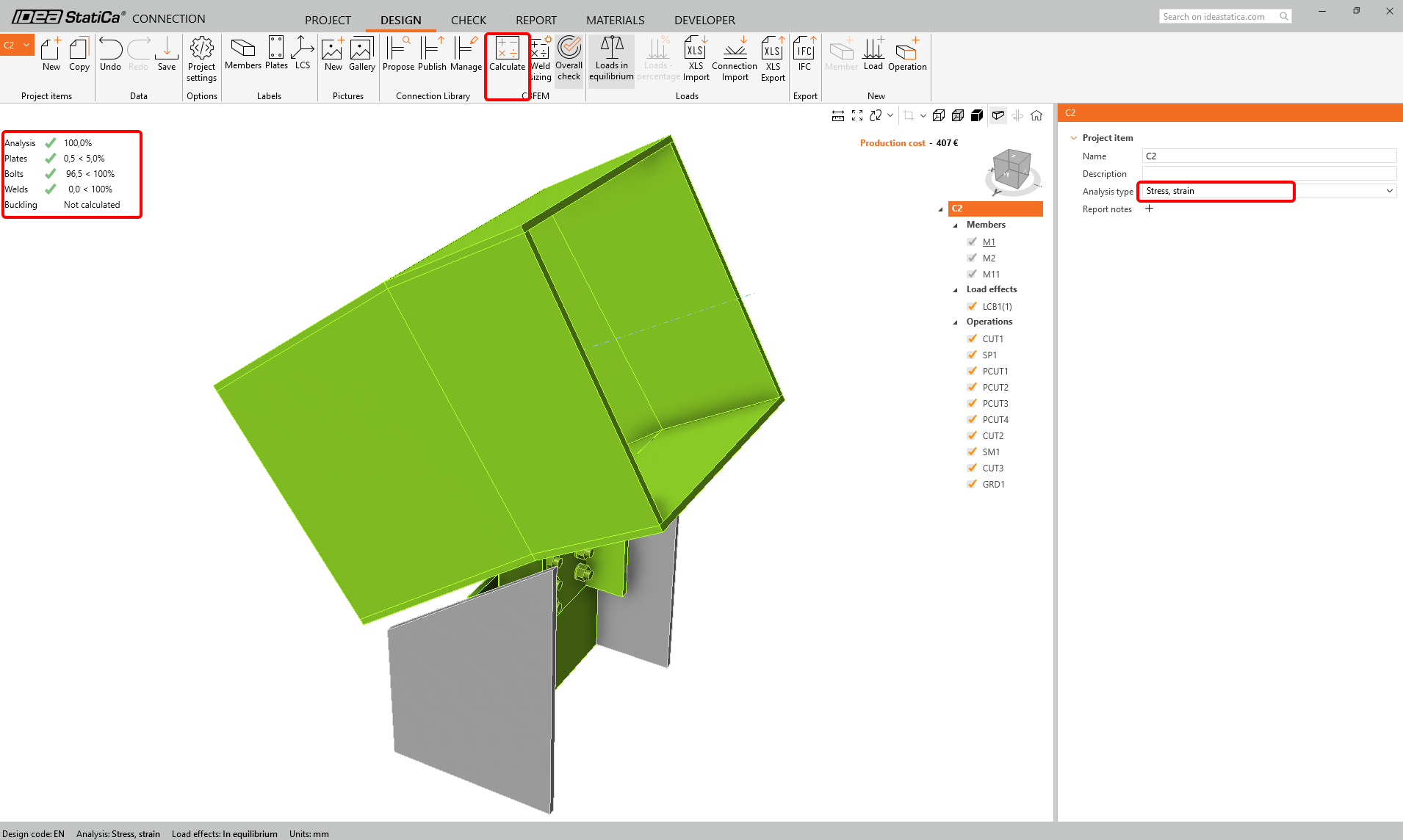Viewport: 1403px width, 840px height.
Task: Click the IFC export icon
Action: pyautogui.click(x=804, y=54)
